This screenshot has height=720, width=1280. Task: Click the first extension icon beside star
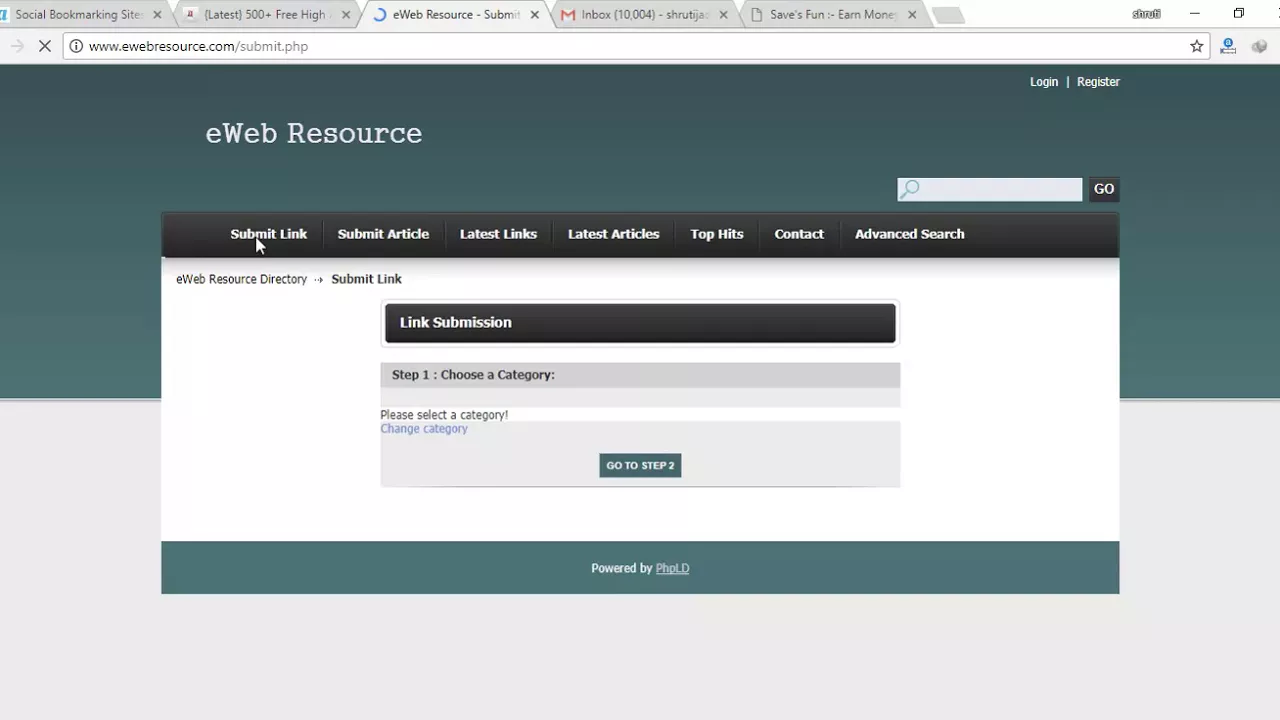click(x=1228, y=46)
